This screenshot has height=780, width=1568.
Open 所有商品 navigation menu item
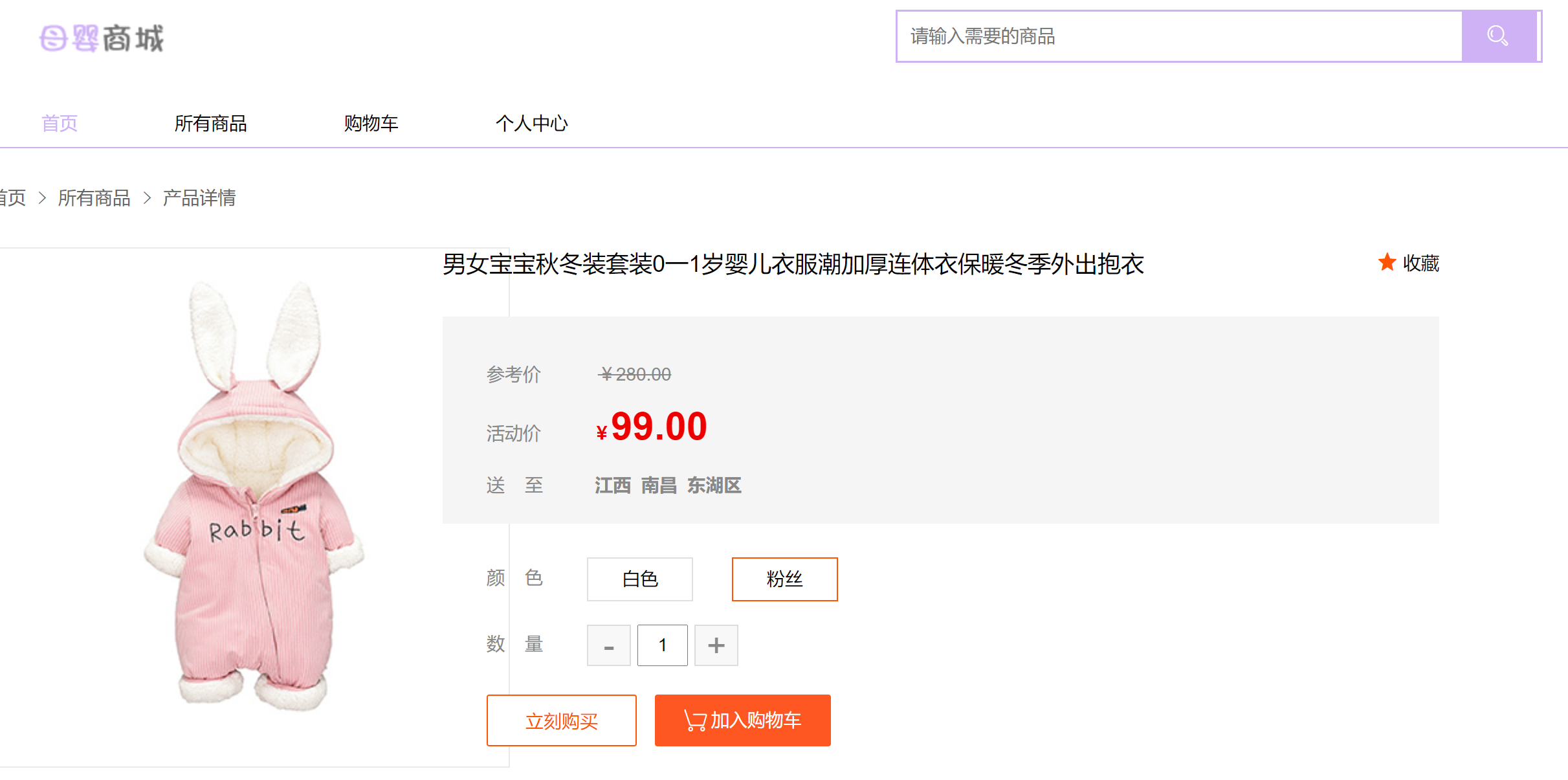210,123
